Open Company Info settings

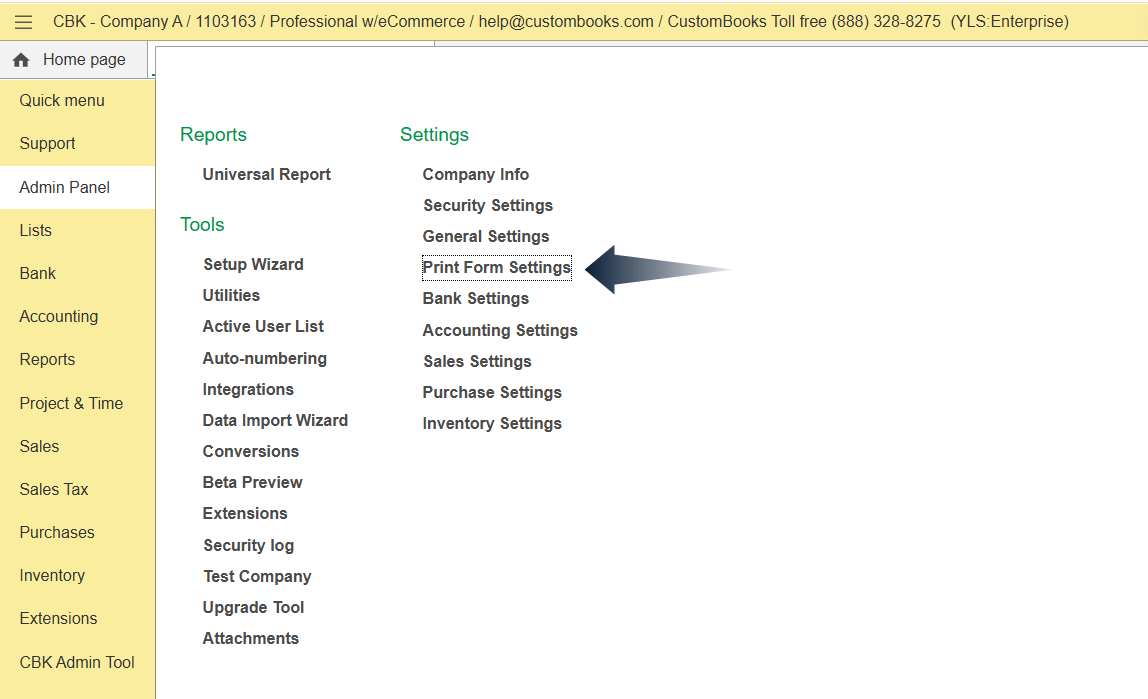pos(476,175)
